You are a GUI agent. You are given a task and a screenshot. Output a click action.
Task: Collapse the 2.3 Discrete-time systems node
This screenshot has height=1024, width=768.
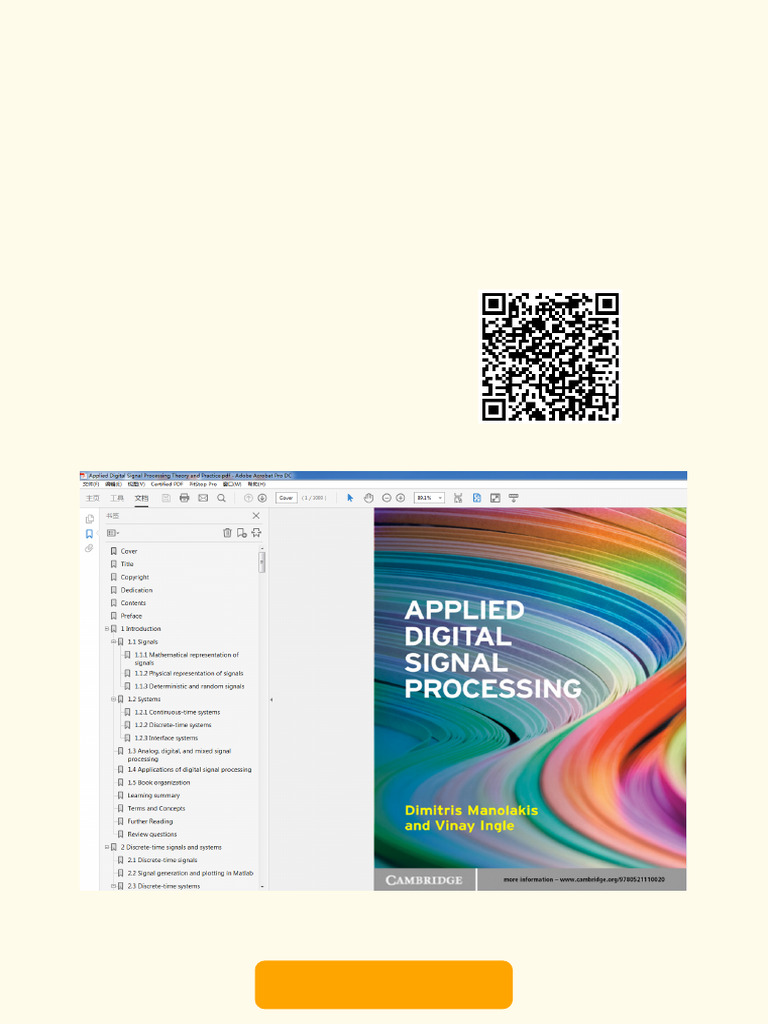click(x=114, y=886)
